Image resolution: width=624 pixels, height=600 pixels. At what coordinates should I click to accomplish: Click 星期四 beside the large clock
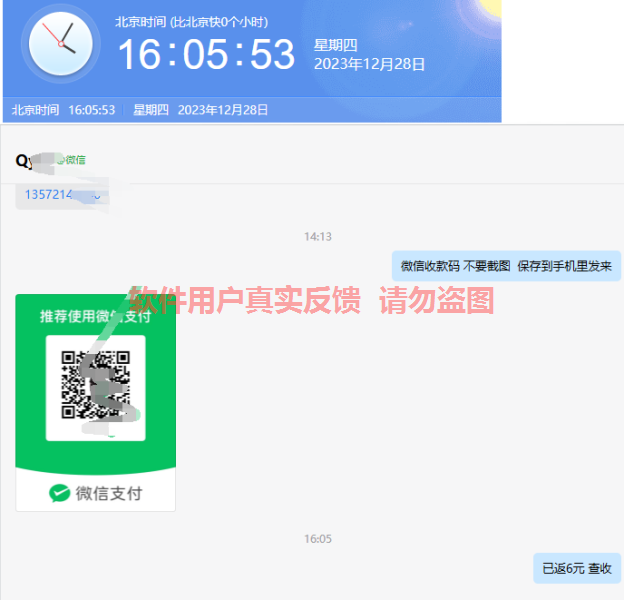pyautogui.click(x=335, y=45)
